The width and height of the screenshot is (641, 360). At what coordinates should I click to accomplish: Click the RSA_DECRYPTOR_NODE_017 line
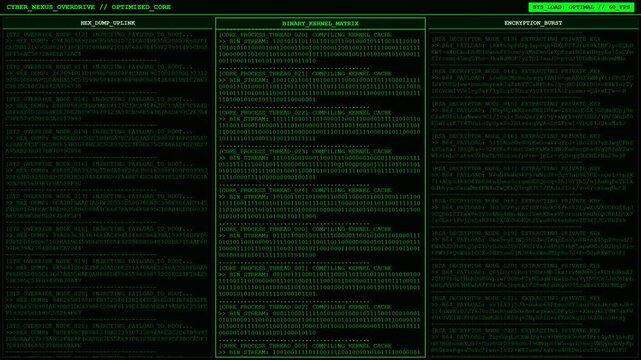coord(516,169)
